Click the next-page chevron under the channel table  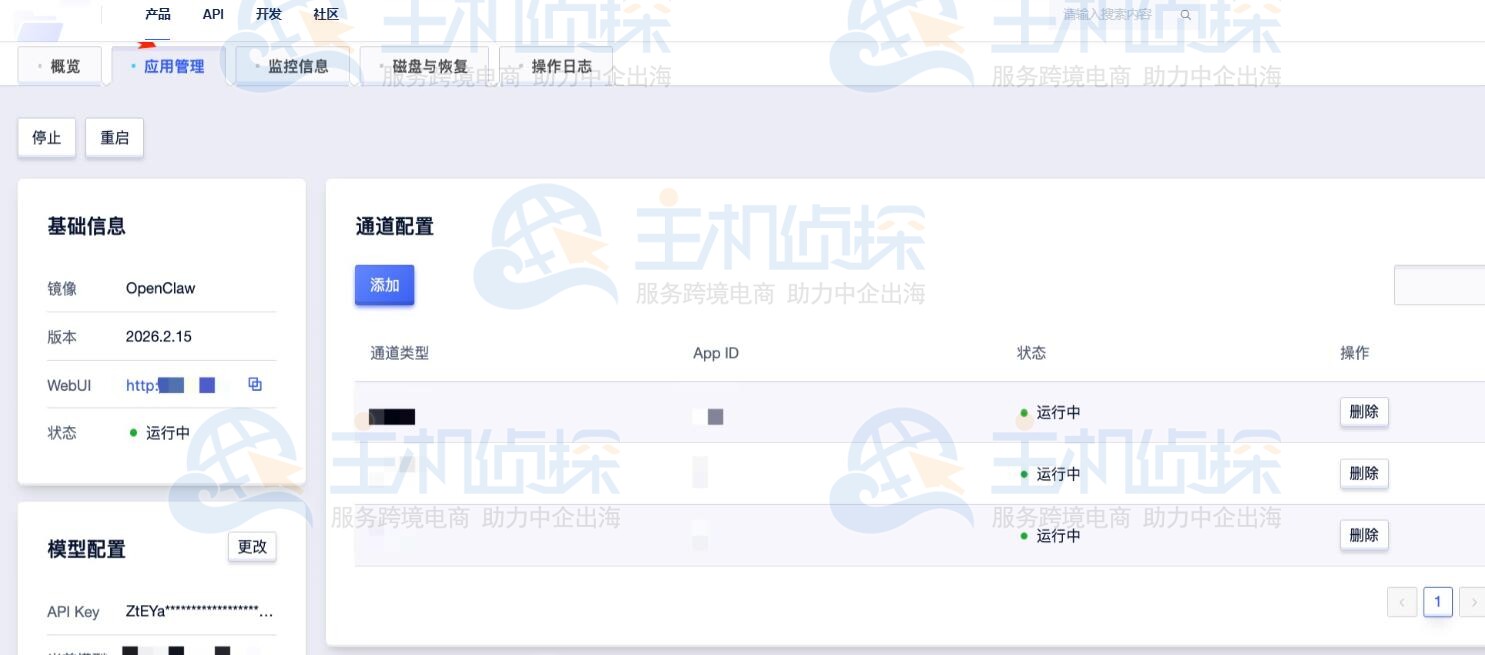point(1474,601)
